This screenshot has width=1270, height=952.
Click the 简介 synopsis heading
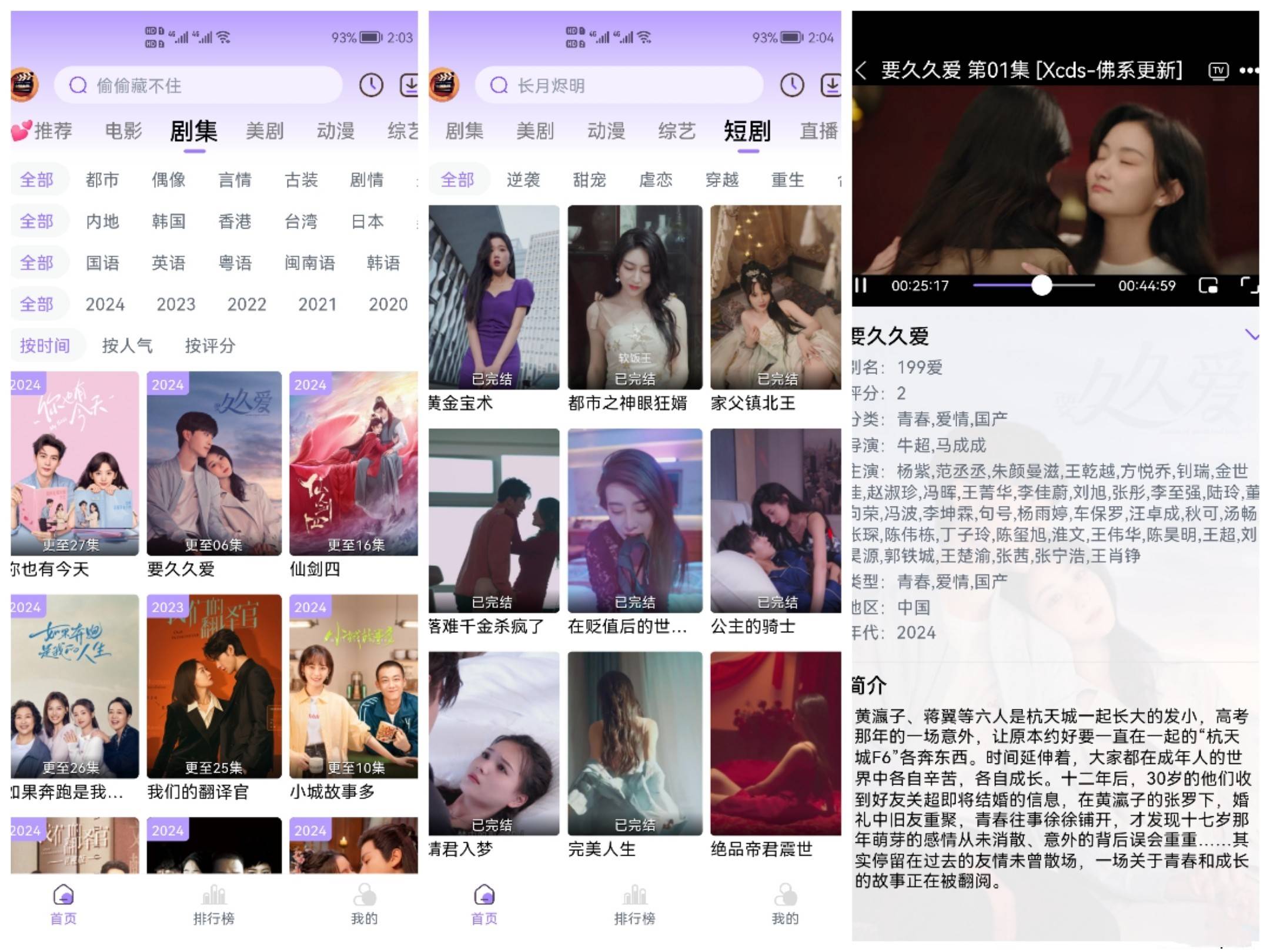869,685
